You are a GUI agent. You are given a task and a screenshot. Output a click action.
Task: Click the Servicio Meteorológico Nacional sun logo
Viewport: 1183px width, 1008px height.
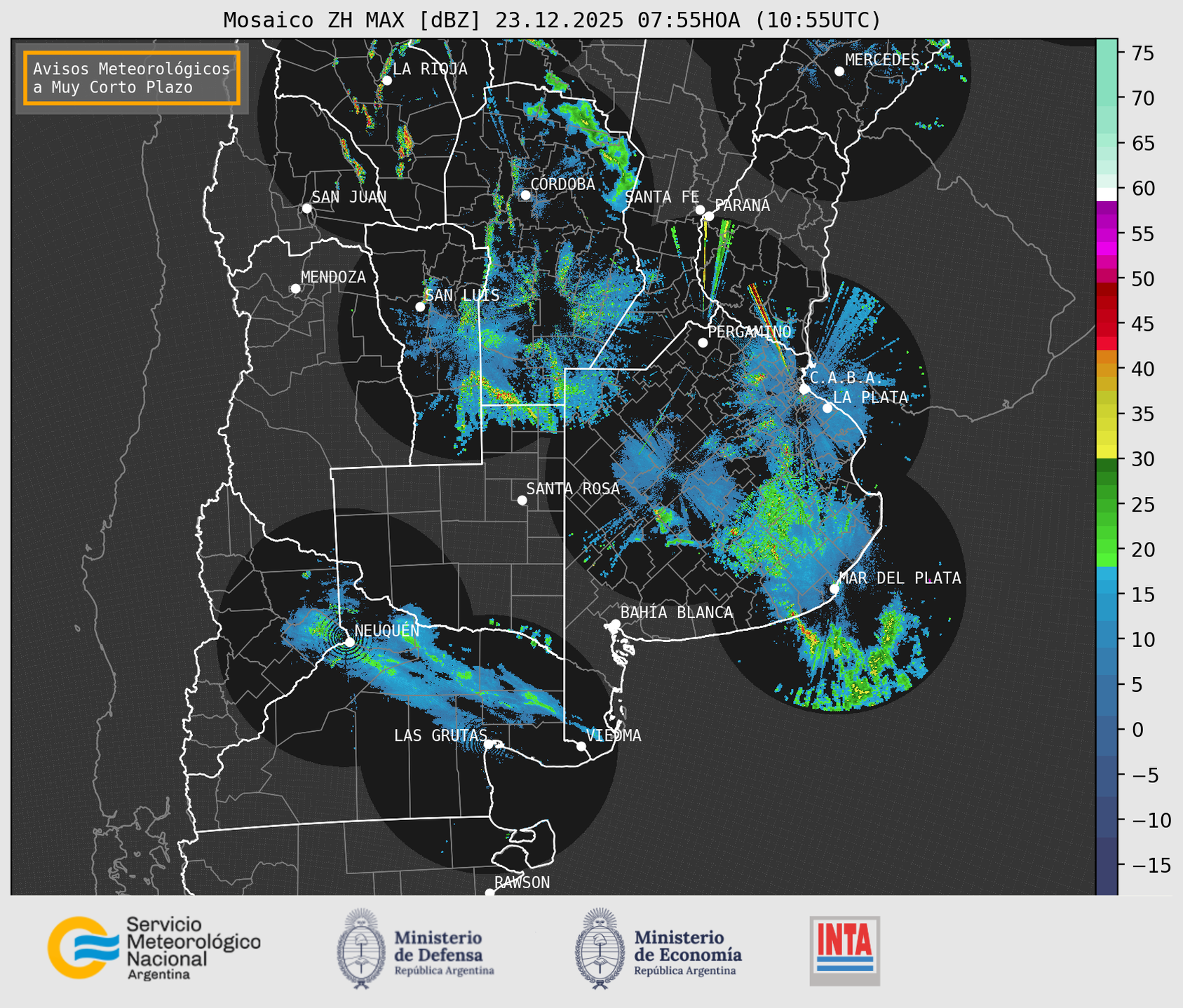coord(83,947)
